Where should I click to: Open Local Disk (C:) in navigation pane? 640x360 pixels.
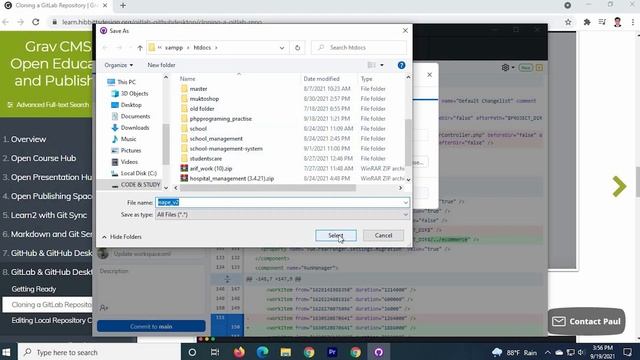tap(138, 173)
